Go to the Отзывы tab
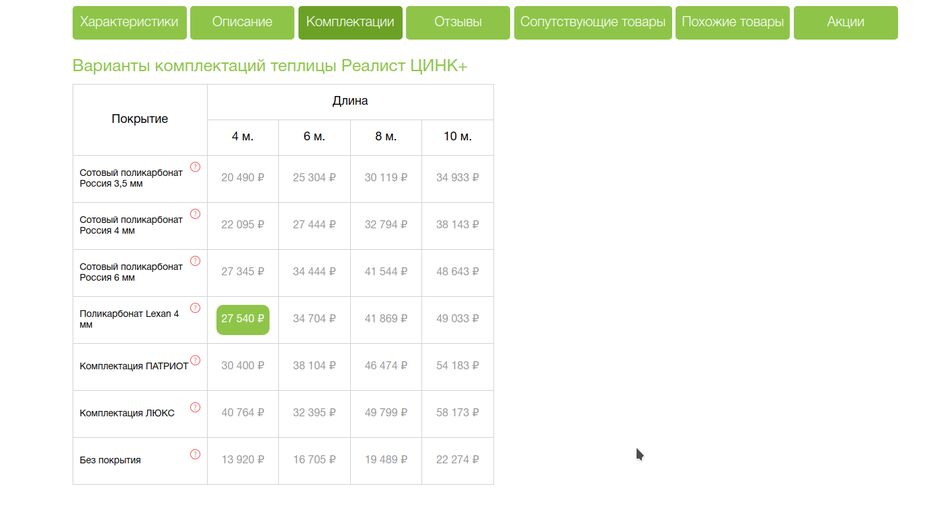Image resolution: width=935 pixels, height=511 pixels. [x=458, y=22]
